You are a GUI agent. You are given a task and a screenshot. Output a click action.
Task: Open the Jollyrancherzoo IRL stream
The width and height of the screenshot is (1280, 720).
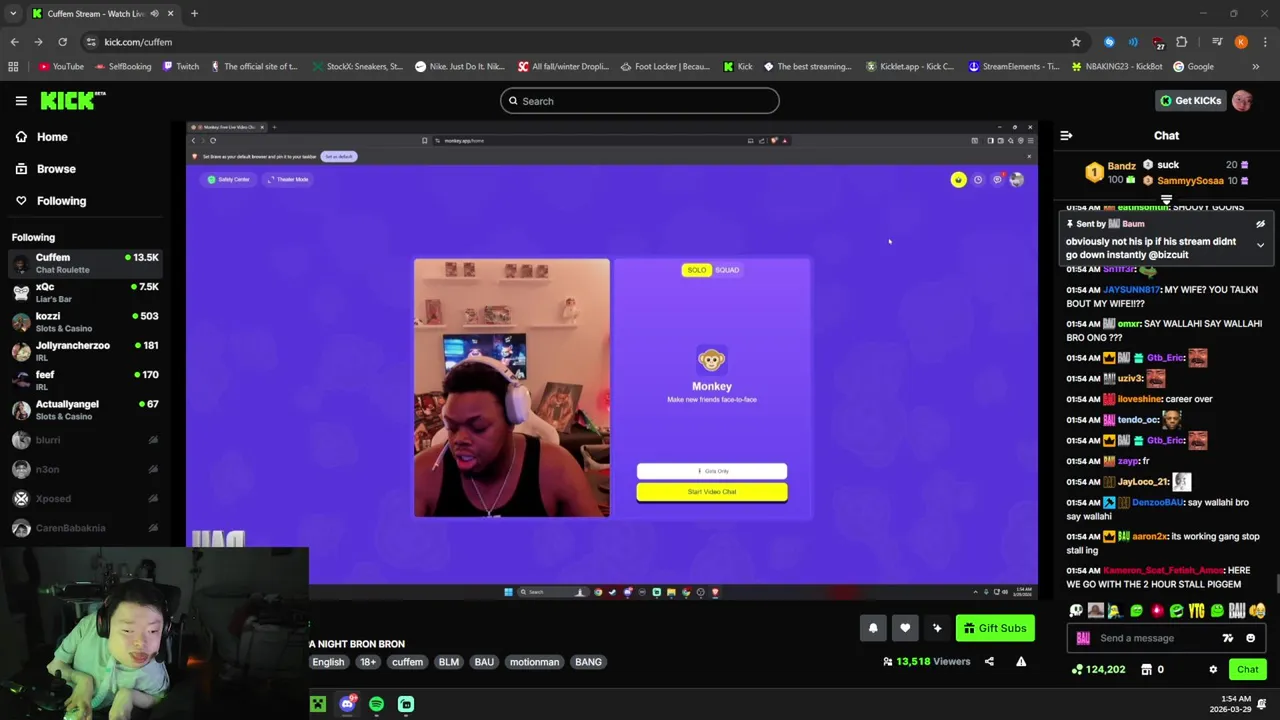click(84, 351)
